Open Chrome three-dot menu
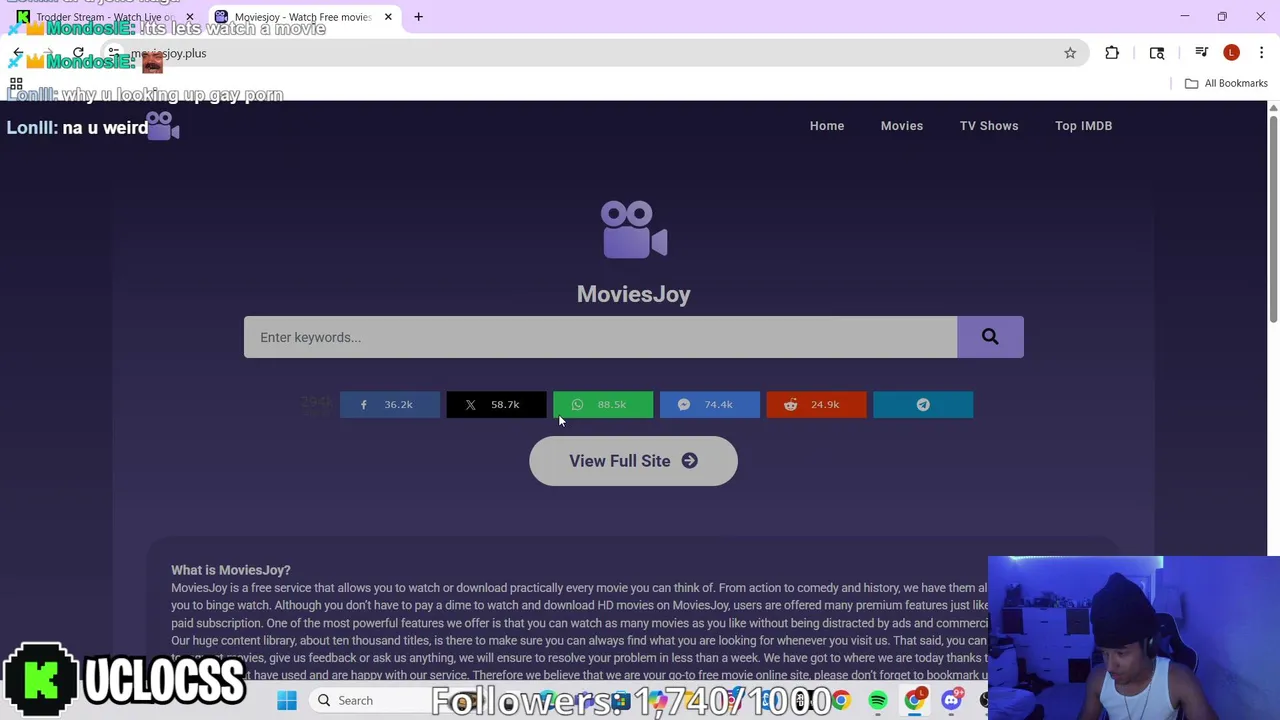The width and height of the screenshot is (1280, 720). pyautogui.click(x=1261, y=53)
